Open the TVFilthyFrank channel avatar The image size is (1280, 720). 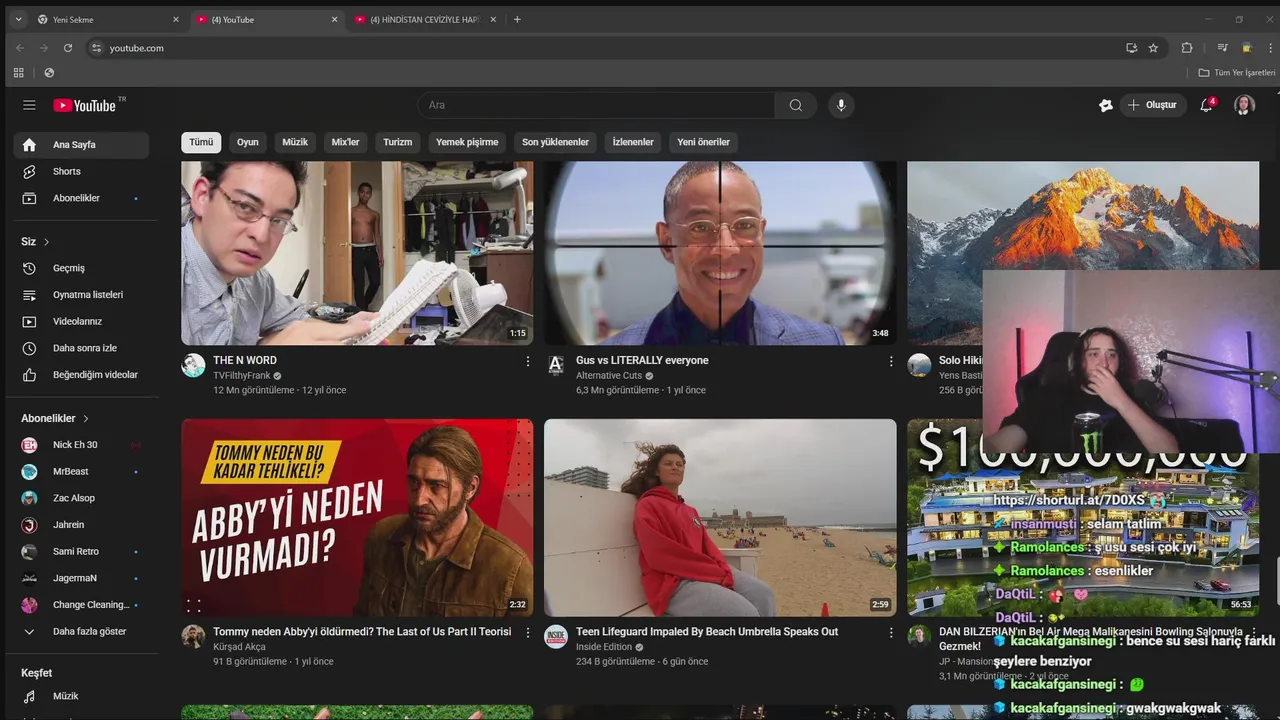click(193, 365)
